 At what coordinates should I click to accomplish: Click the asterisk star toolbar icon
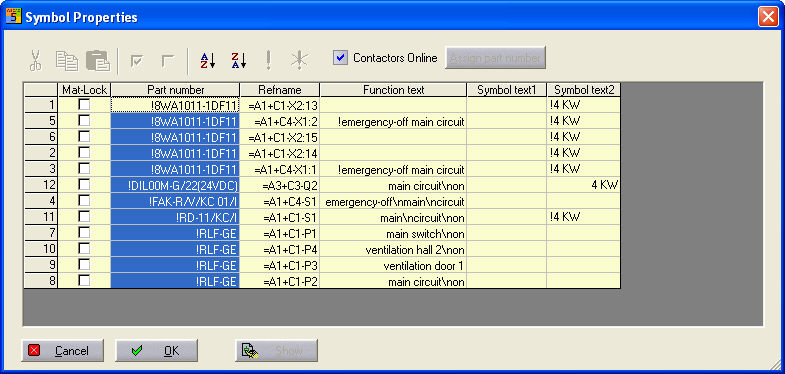(300, 60)
